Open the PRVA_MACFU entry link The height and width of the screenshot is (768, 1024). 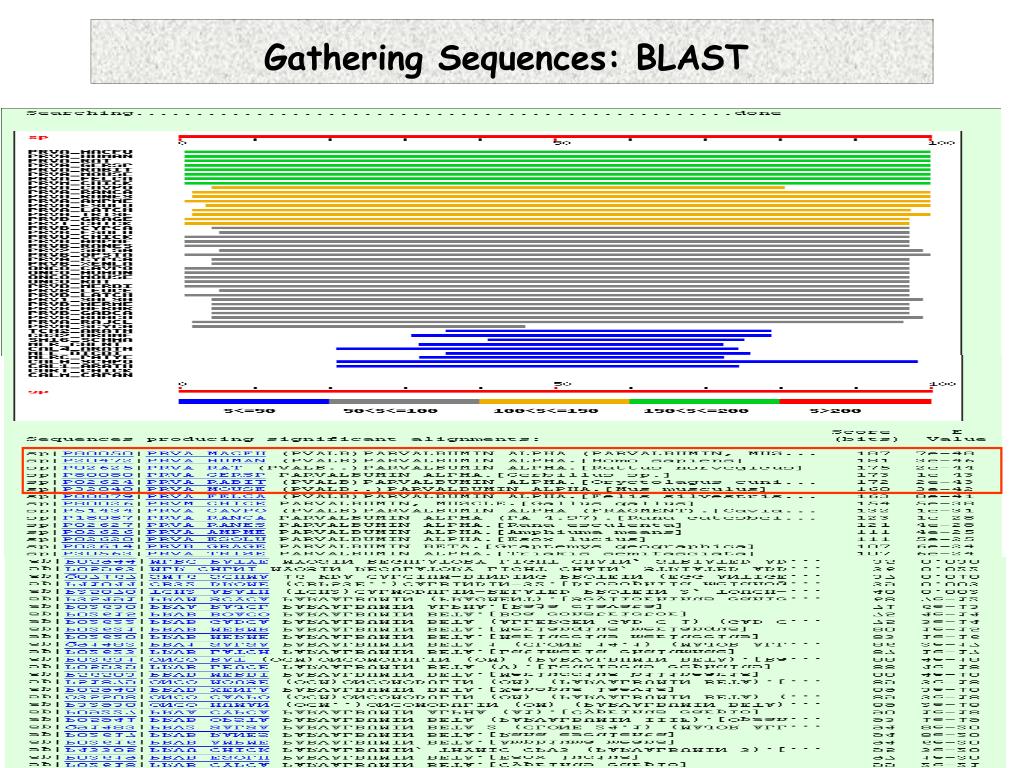[x=206, y=453]
